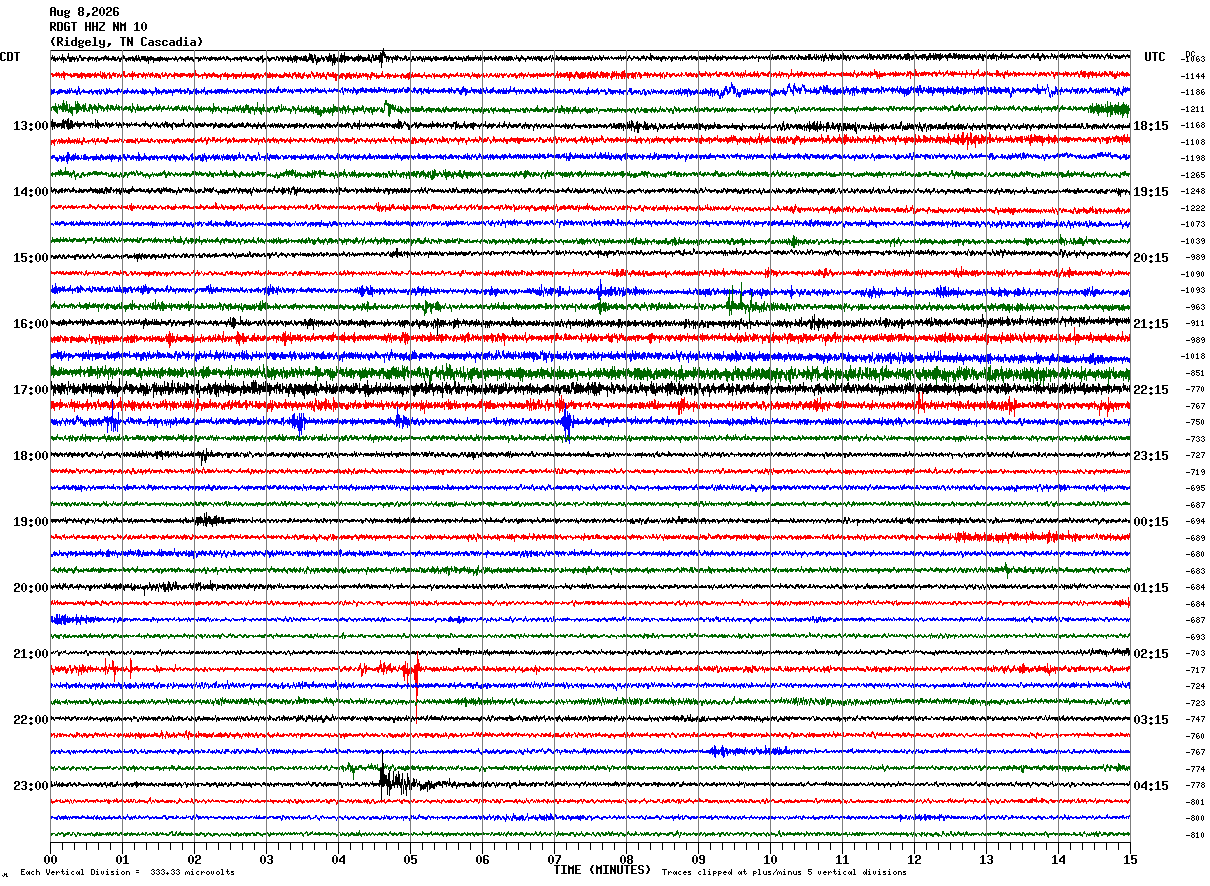Click the 'Aug 8,2026' date header
This screenshot has height=886, width=1210.
click(86, 12)
